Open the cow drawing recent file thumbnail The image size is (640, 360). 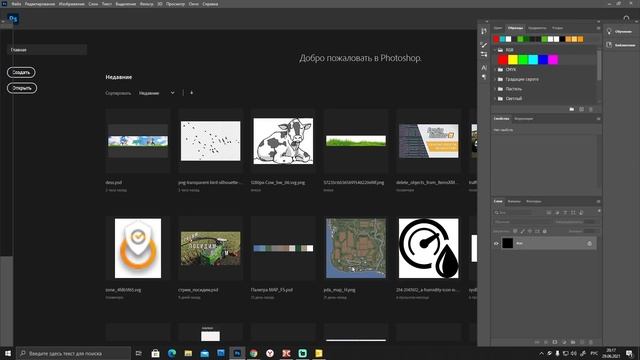pyautogui.click(x=283, y=141)
